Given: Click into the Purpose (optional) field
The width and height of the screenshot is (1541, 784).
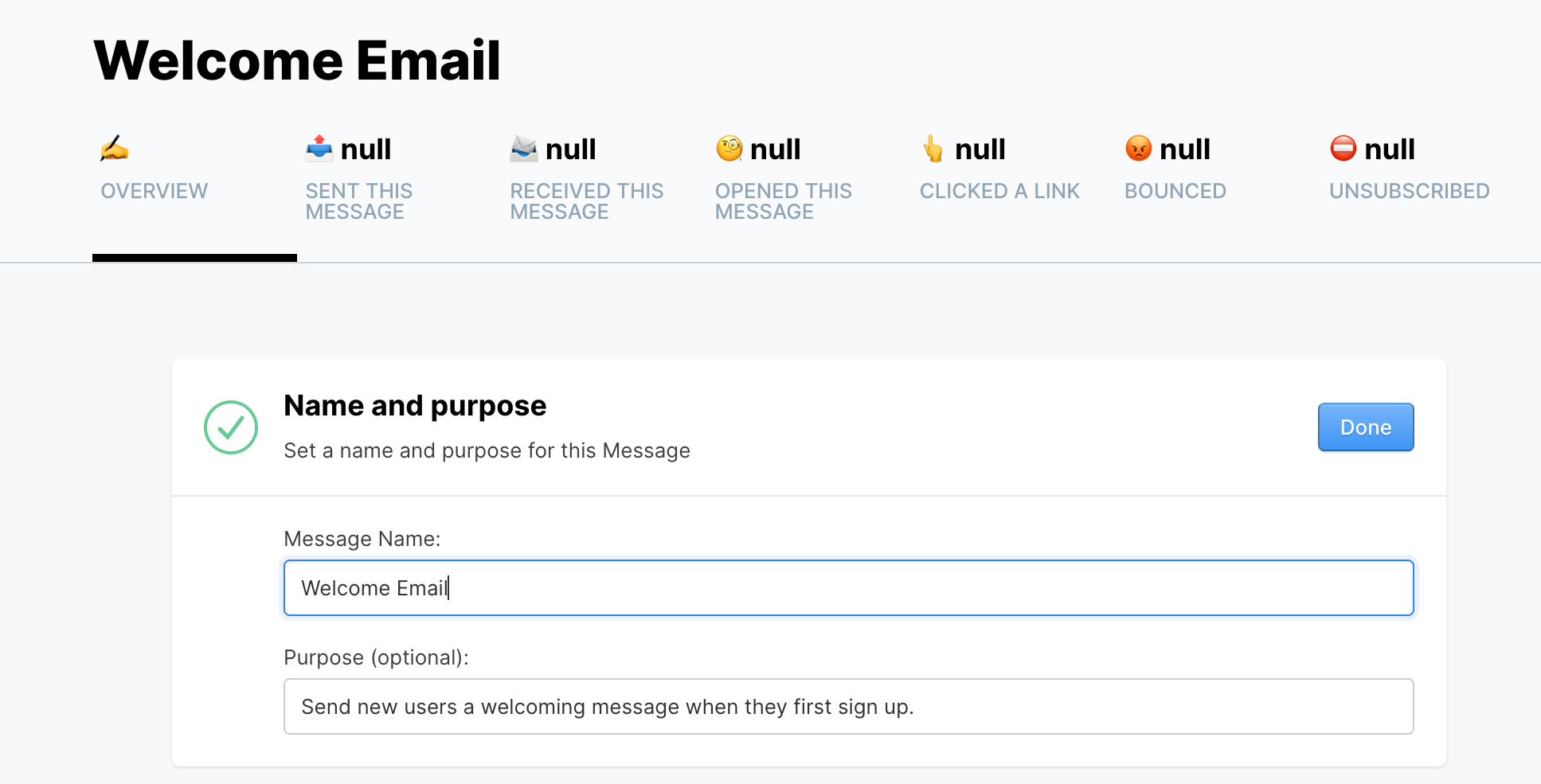Looking at the screenshot, I should click(x=849, y=707).
